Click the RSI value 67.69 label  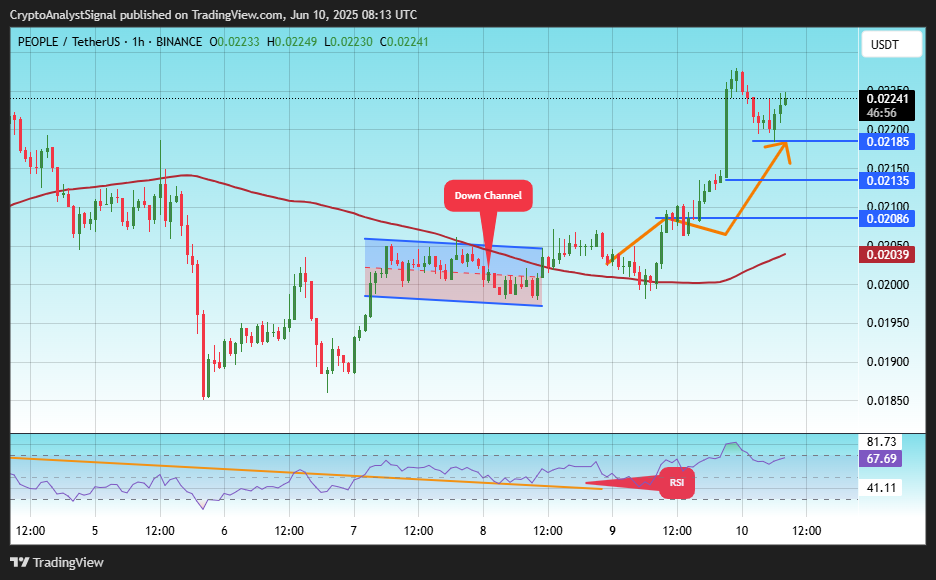point(881,458)
